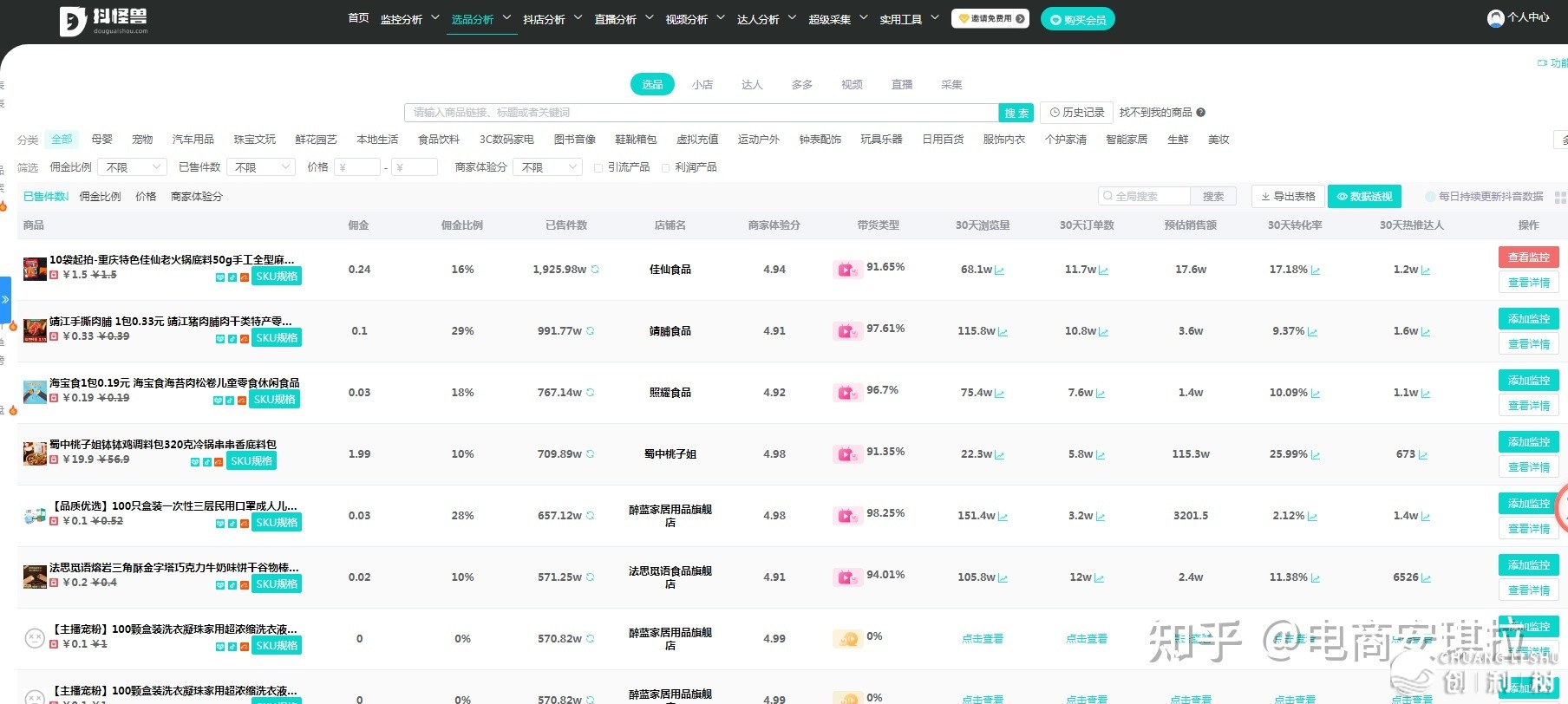Enable the 利润产品 checkbox

coord(666,168)
